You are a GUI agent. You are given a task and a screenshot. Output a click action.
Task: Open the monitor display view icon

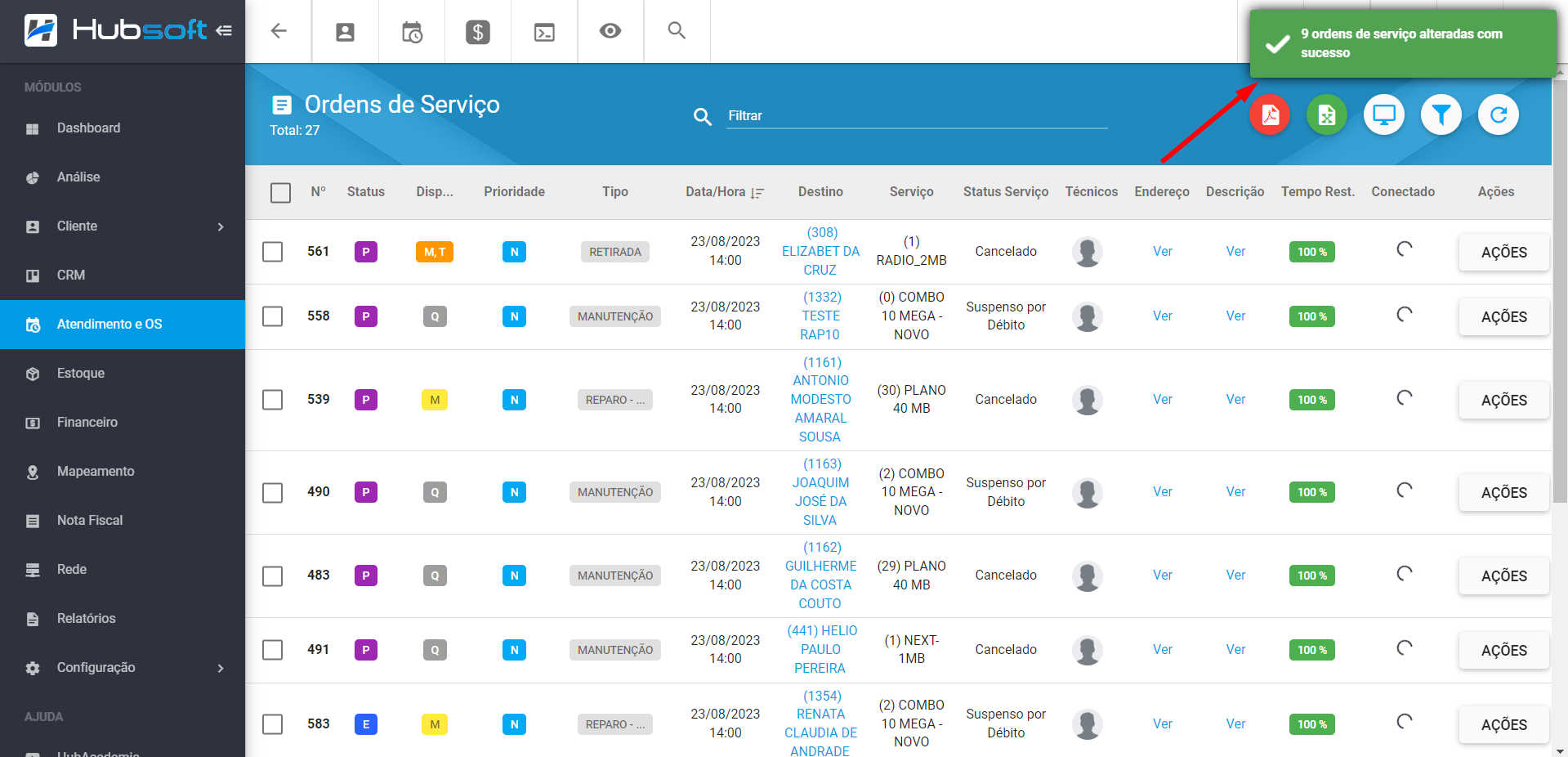point(1383,115)
